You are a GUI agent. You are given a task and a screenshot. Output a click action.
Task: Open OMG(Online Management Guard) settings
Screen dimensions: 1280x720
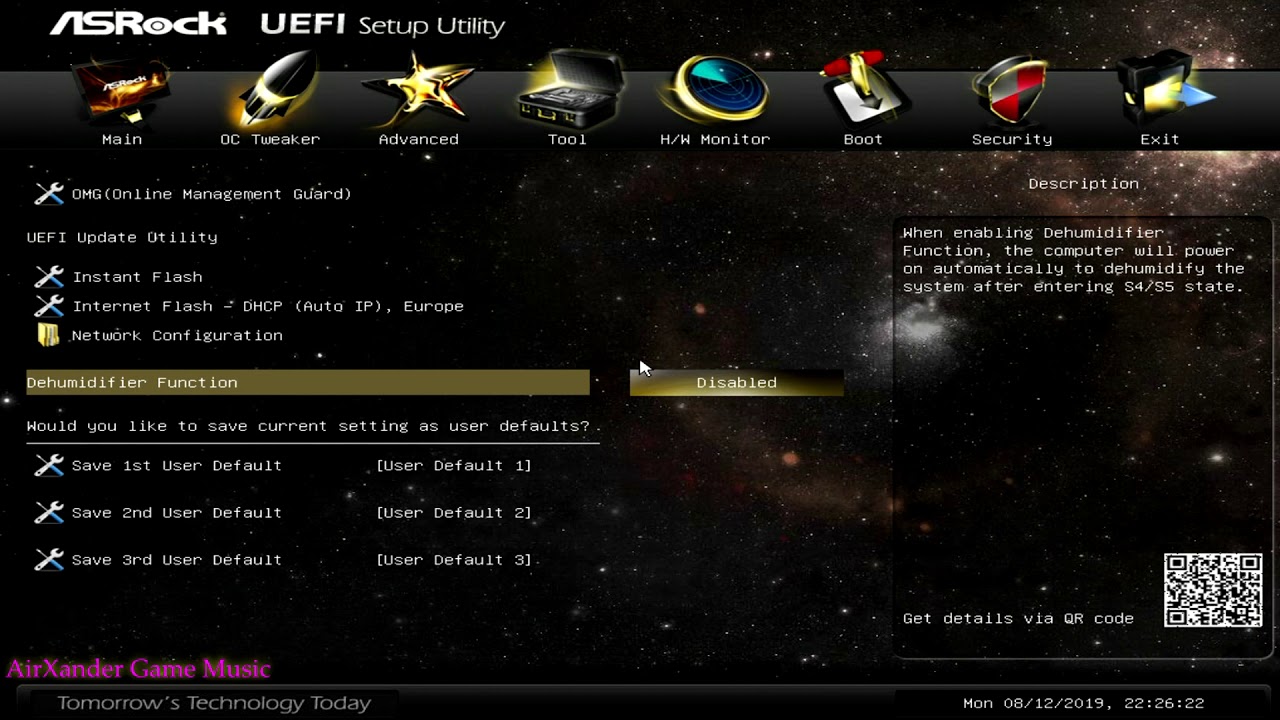click(x=212, y=194)
